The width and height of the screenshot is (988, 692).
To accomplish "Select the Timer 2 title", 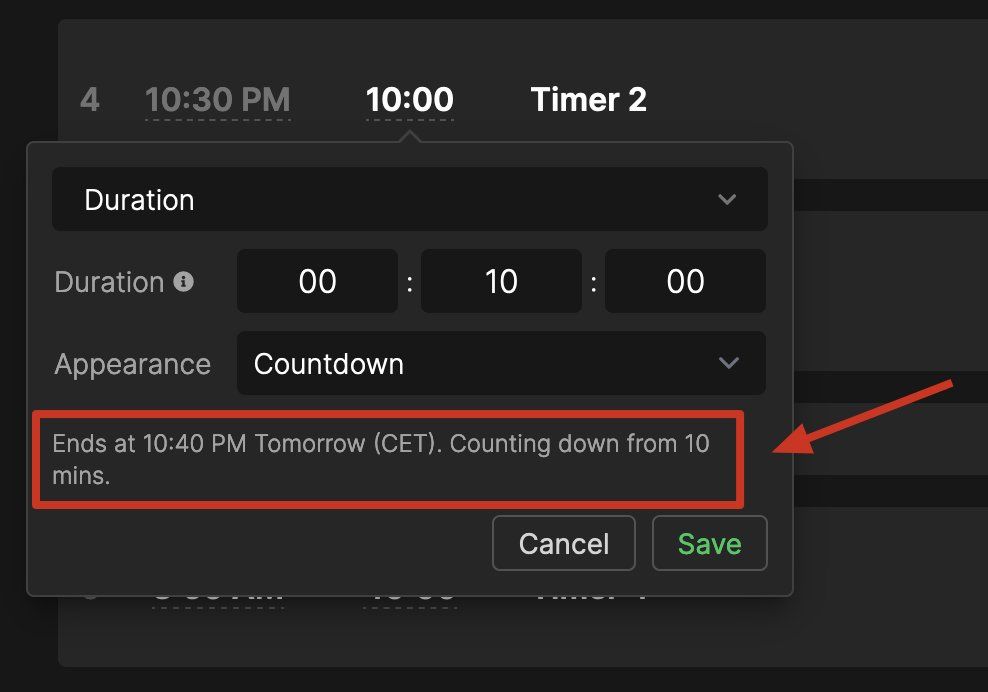I will point(588,100).
